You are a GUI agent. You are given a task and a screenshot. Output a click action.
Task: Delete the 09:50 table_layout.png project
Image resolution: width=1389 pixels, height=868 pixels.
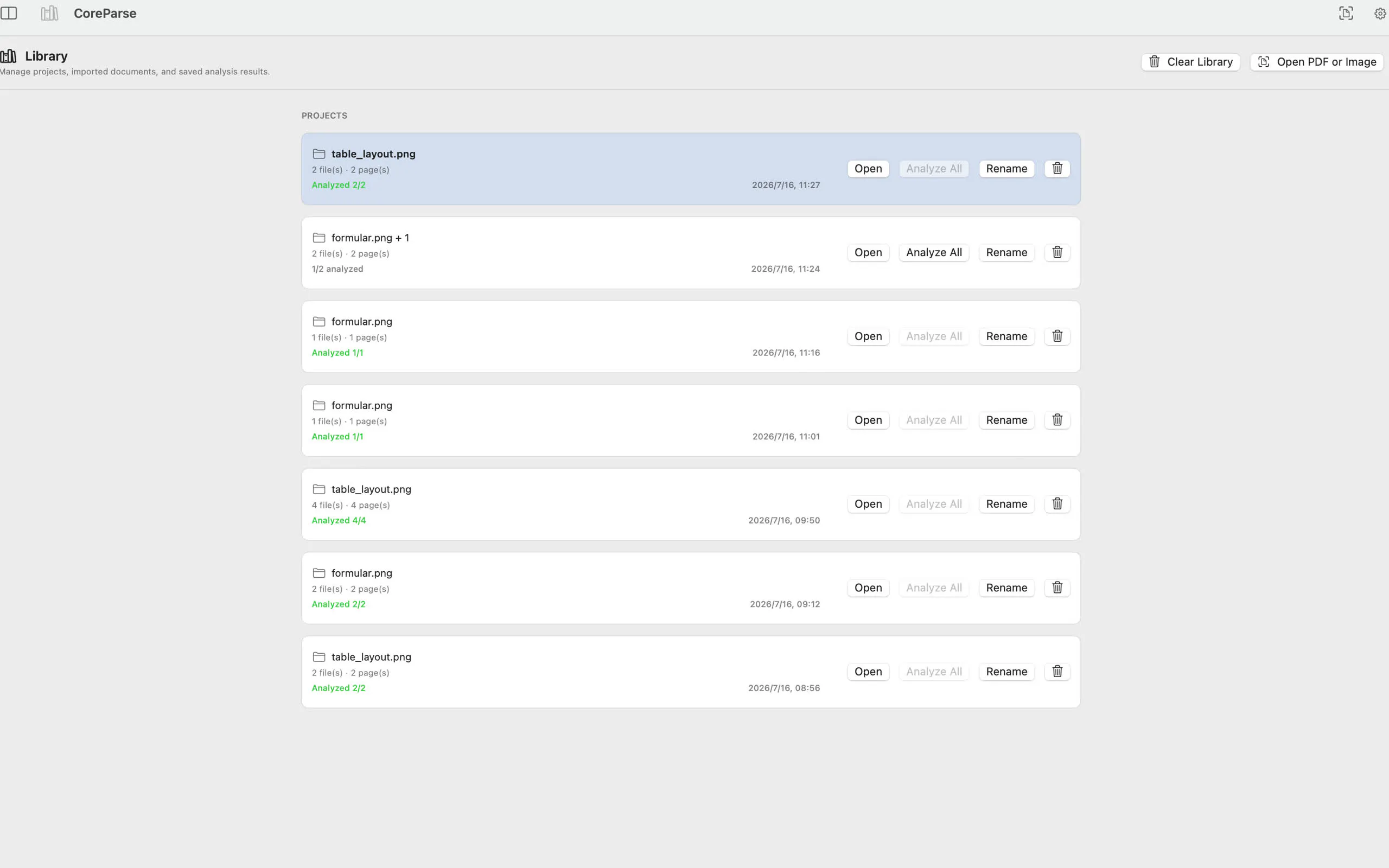pos(1057,504)
